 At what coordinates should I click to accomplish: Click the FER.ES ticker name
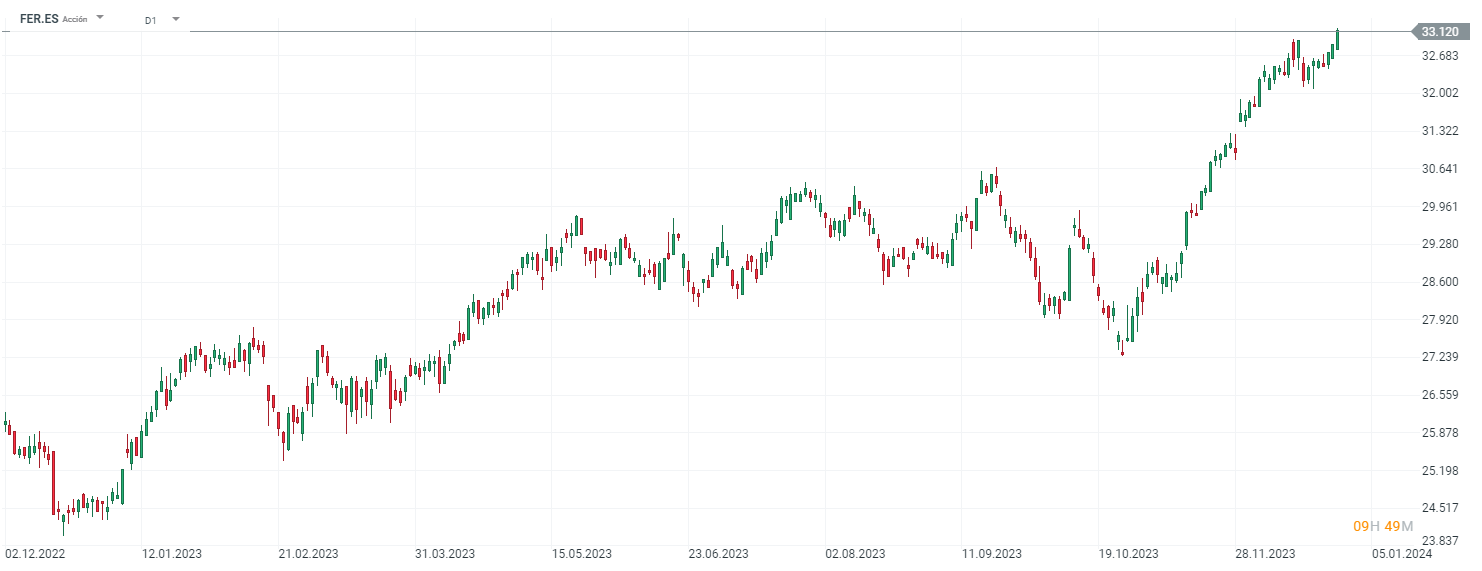(x=39, y=19)
